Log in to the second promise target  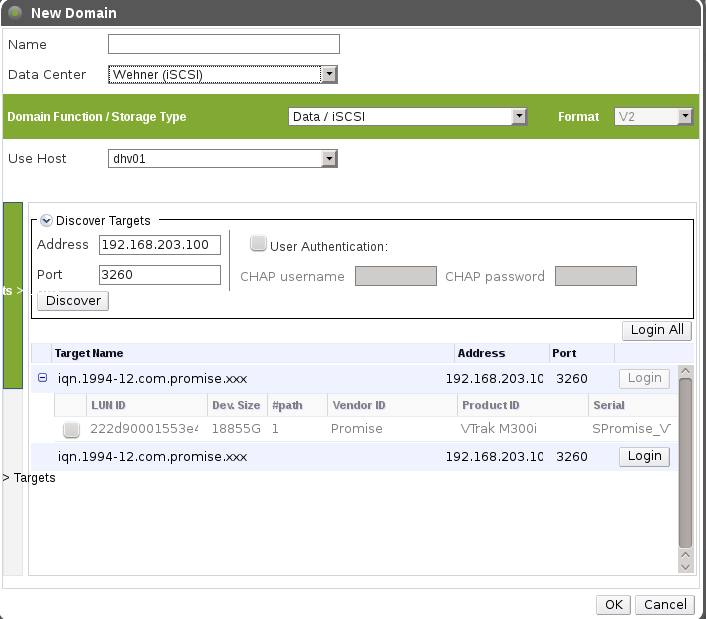[644, 456]
